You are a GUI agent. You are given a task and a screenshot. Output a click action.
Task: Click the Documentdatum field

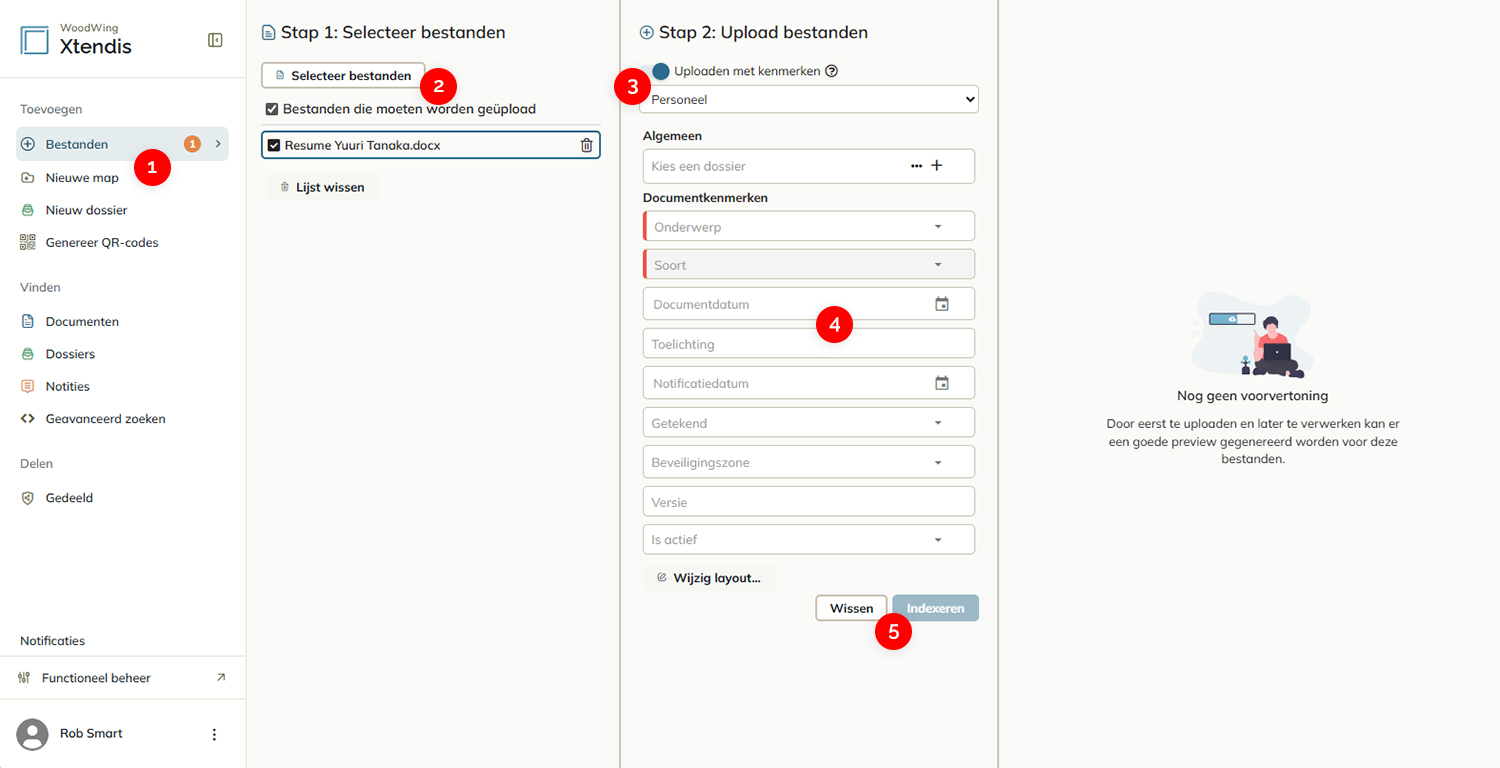[x=809, y=304]
